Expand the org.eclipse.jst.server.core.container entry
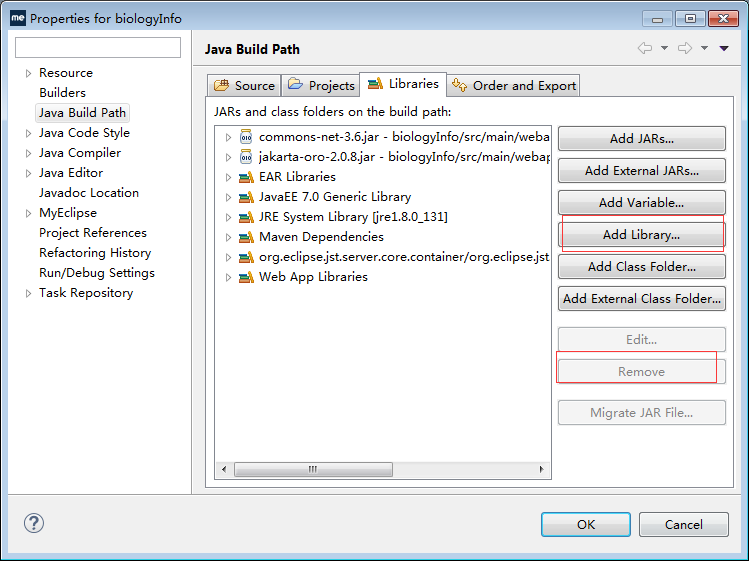749x561 pixels. 228,258
